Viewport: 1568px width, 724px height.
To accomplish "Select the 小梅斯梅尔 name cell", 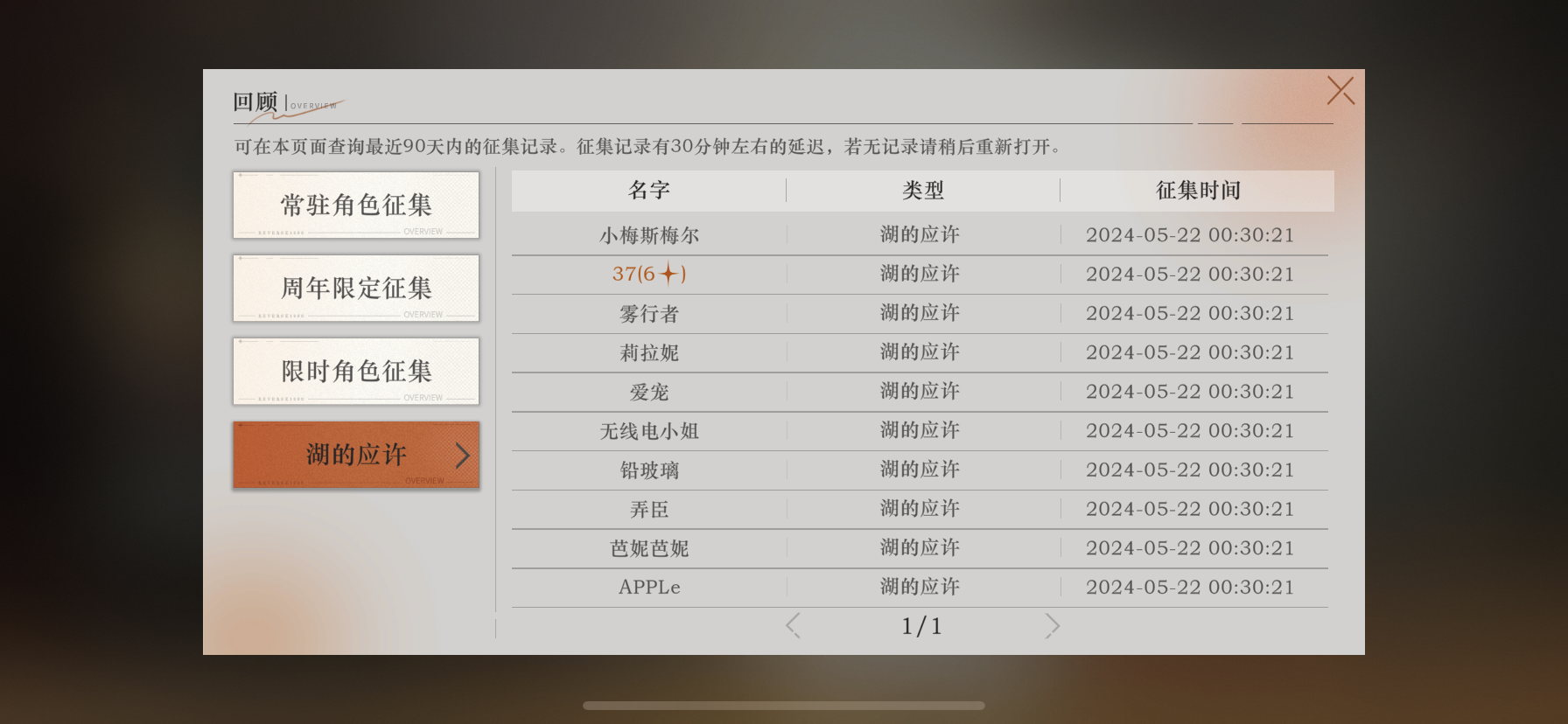I will (649, 235).
